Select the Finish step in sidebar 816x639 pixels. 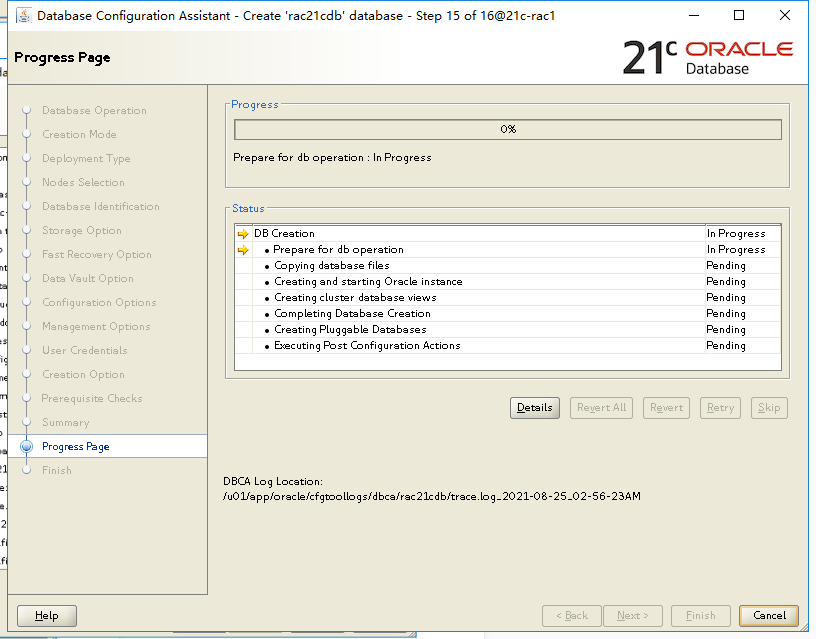57,470
